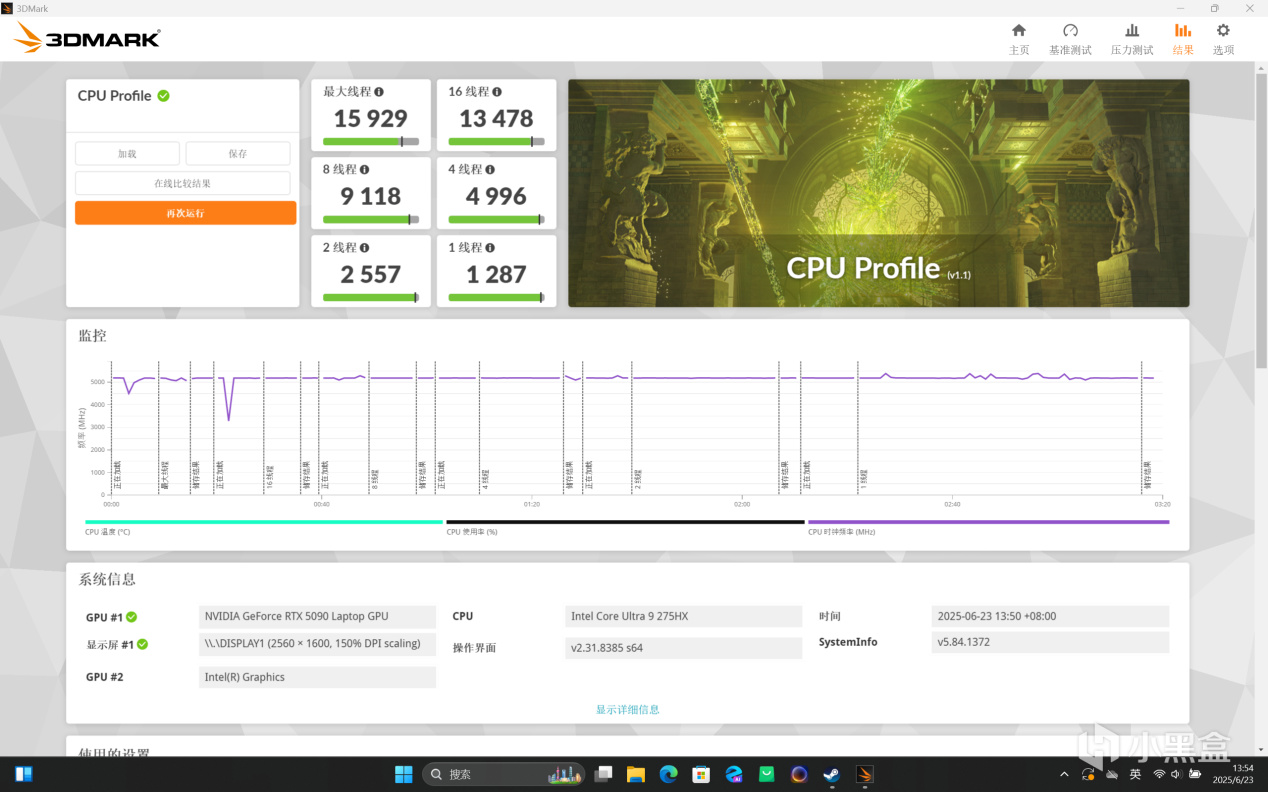Open Microsoft Store from taskbar
Image resolution: width=1268 pixels, height=792 pixels.
click(701, 774)
